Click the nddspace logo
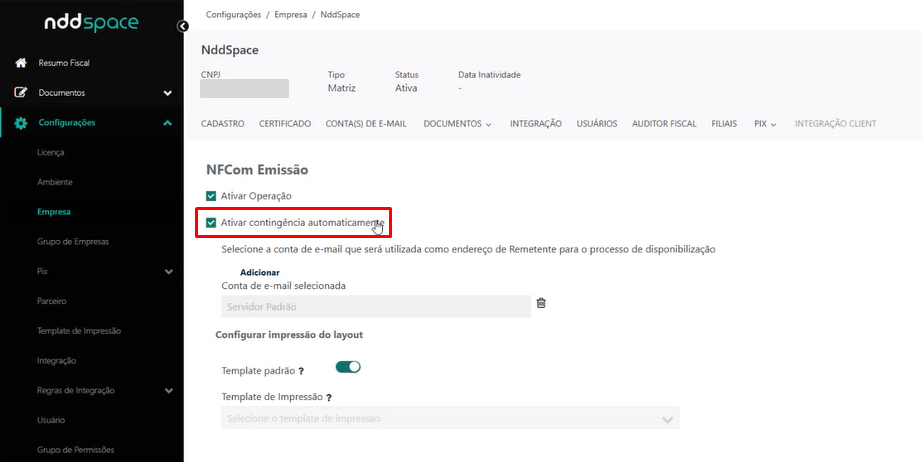This screenshot has width=922, height=462. point(91,23)
